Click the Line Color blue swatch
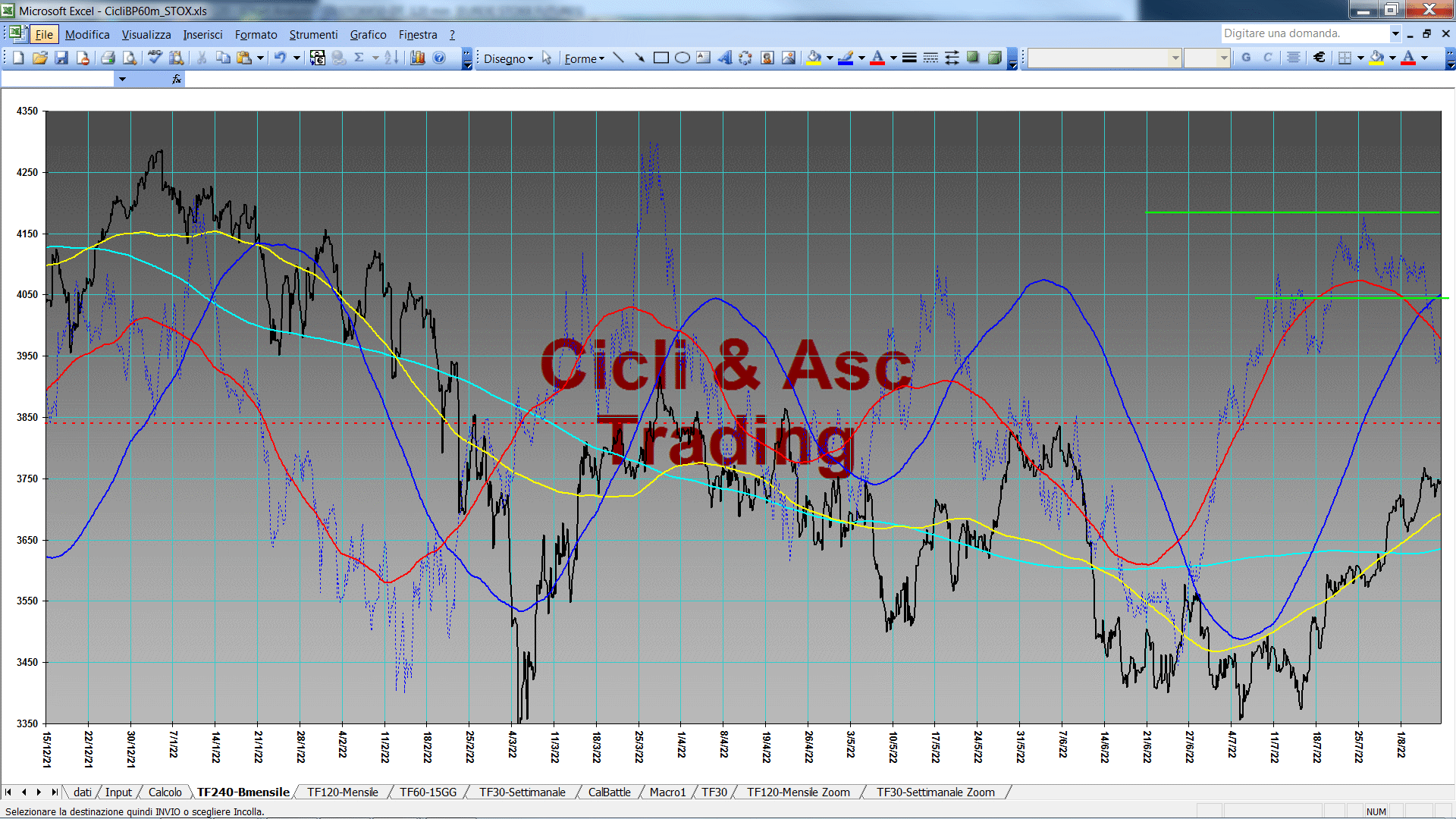The width and height of the screenshot is (1456, 819). pos(846,58)
